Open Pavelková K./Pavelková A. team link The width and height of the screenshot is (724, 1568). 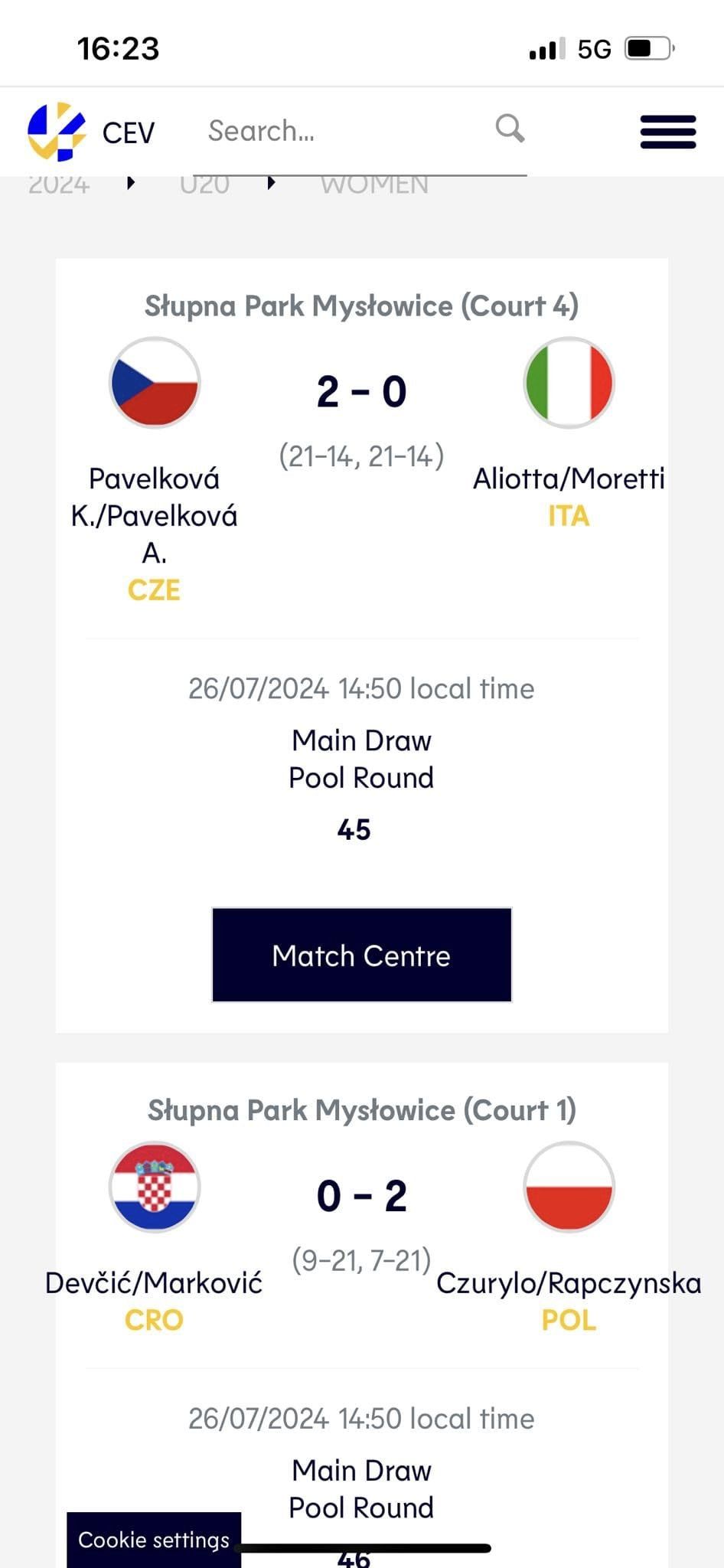tap(155, 515)
